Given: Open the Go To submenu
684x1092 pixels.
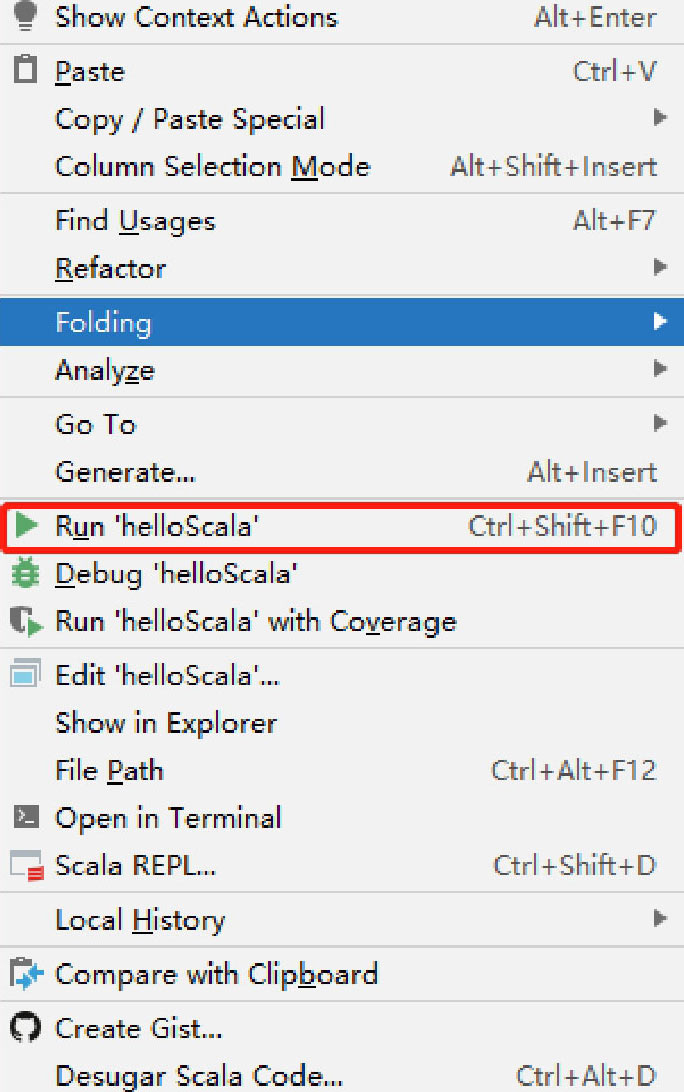Looking at the screenshot, I should click(342, 423).
